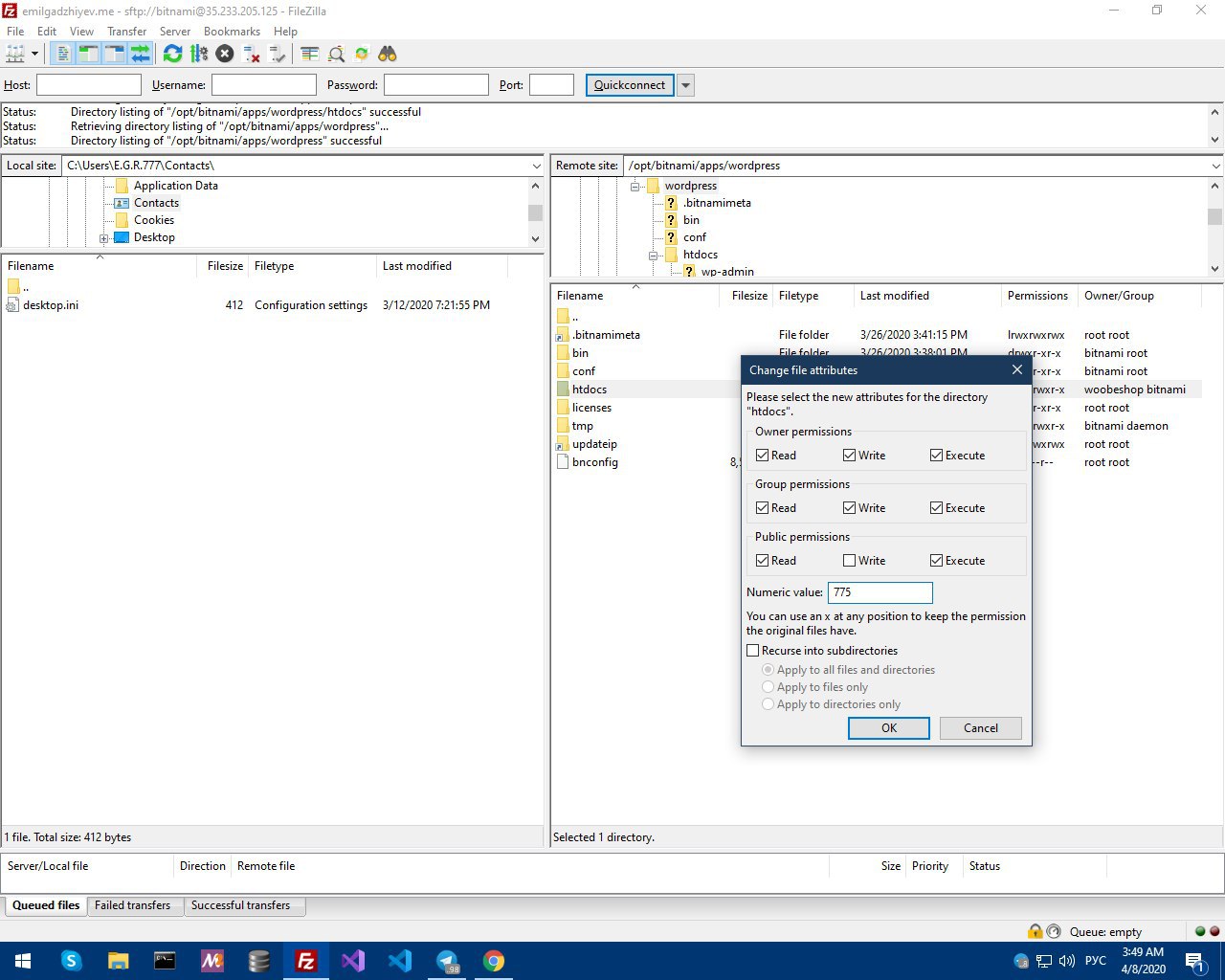Toggle message log display icon
This screenshot has height=980, width=1225.
(x=63, y=54)
